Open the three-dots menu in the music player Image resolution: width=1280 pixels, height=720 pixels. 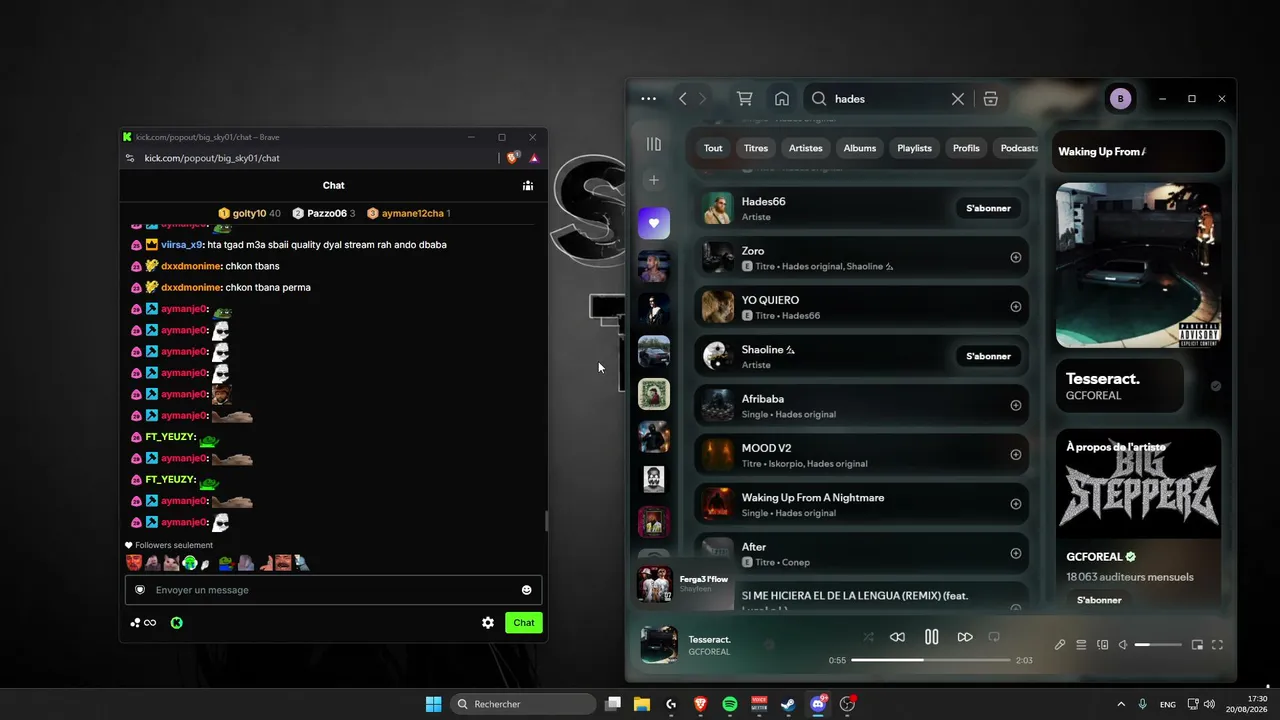tap(648, 99)
